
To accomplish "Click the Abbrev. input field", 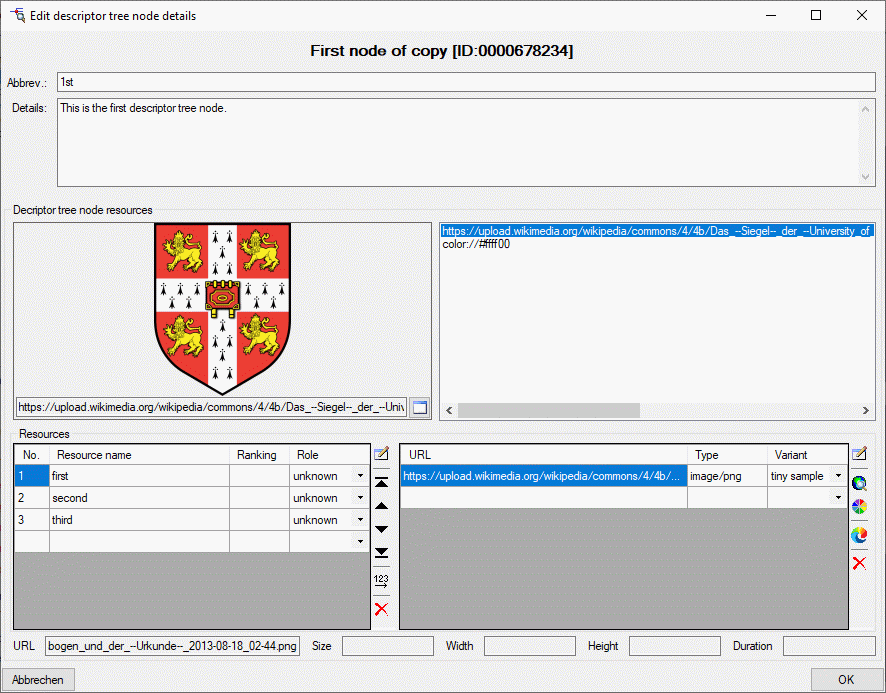I will coord(466,82).
